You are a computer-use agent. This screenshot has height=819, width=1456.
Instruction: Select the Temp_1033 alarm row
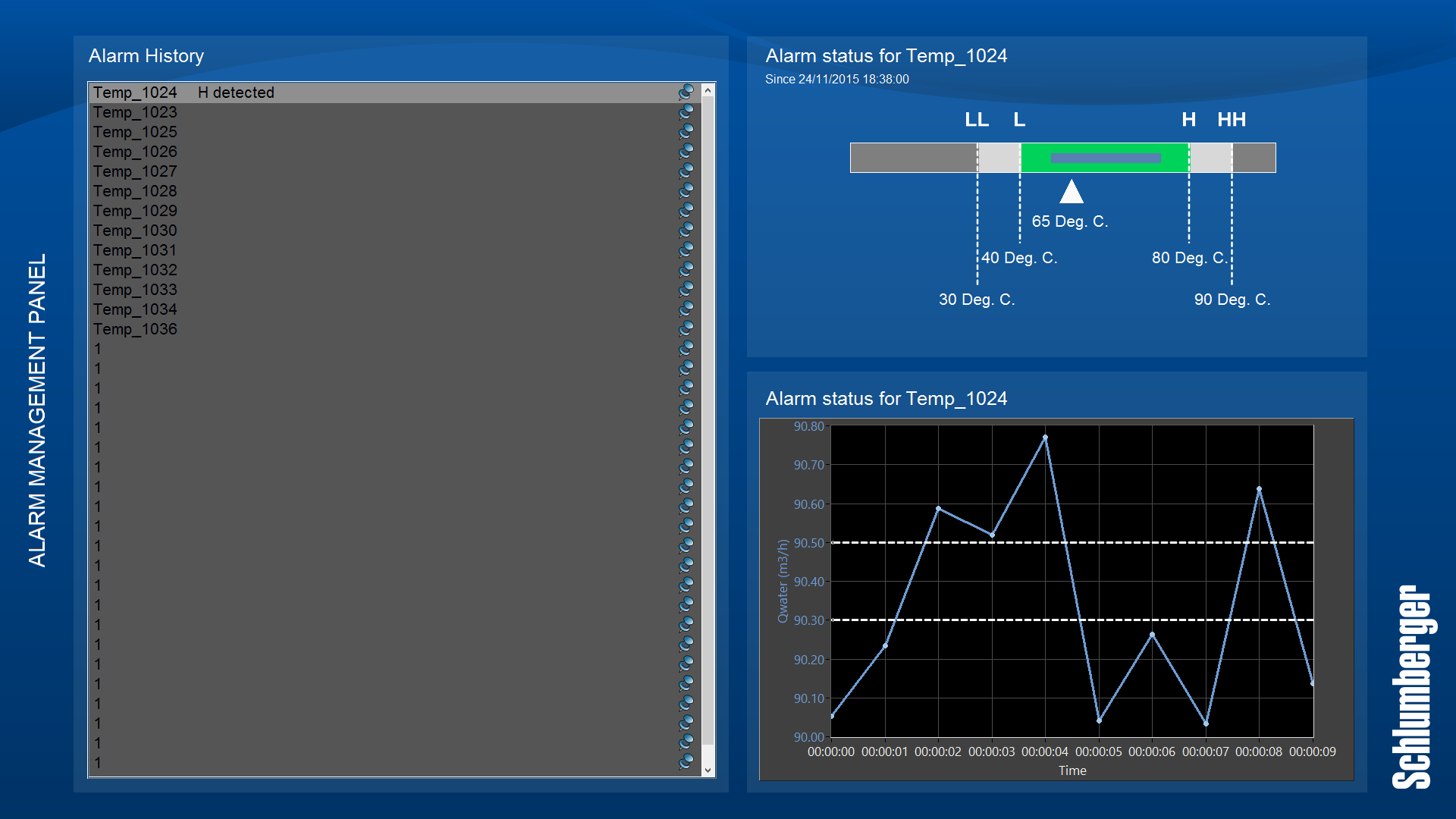394,290
